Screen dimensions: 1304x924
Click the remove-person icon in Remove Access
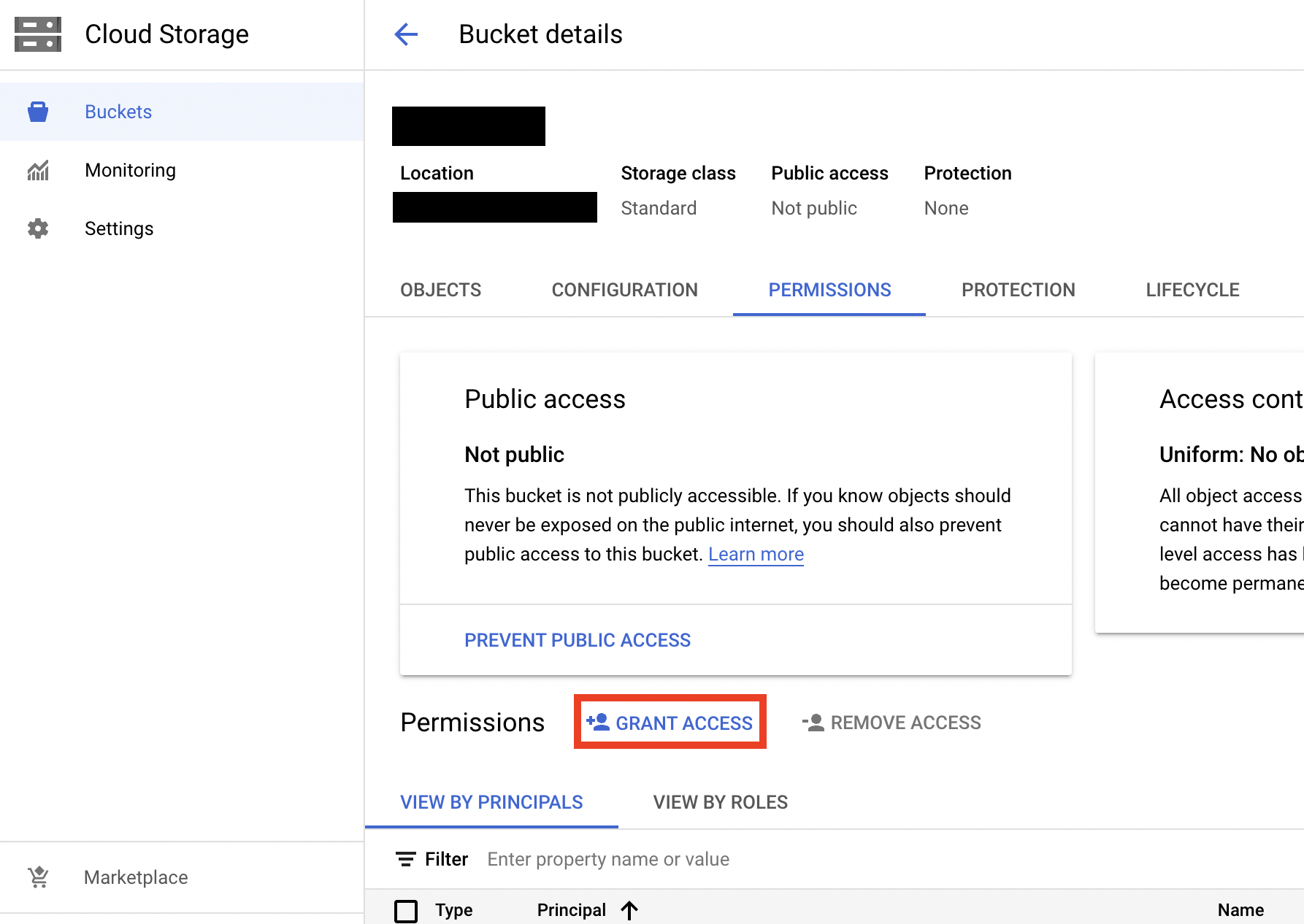click(813, 723)
